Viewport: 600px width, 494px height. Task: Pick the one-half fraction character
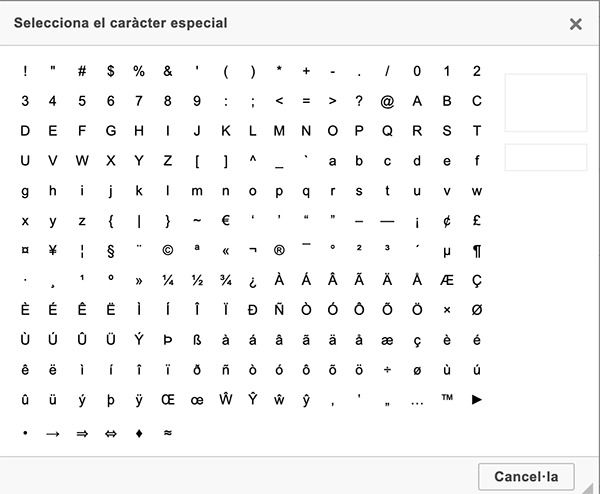(197, 281)
